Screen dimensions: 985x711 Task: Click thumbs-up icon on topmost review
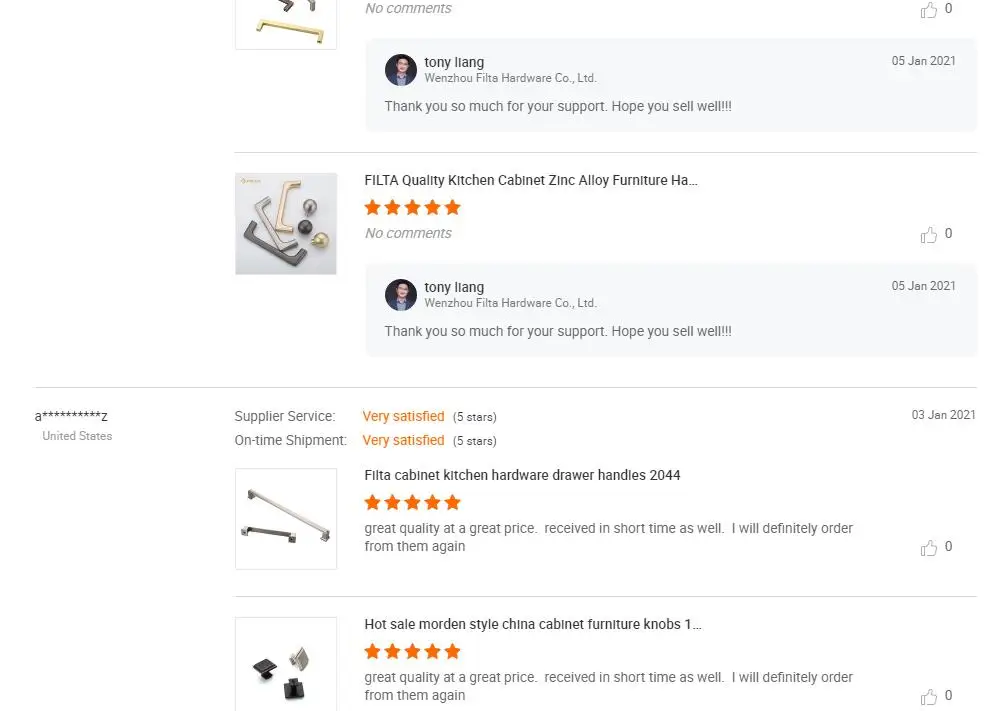(930, 10)
